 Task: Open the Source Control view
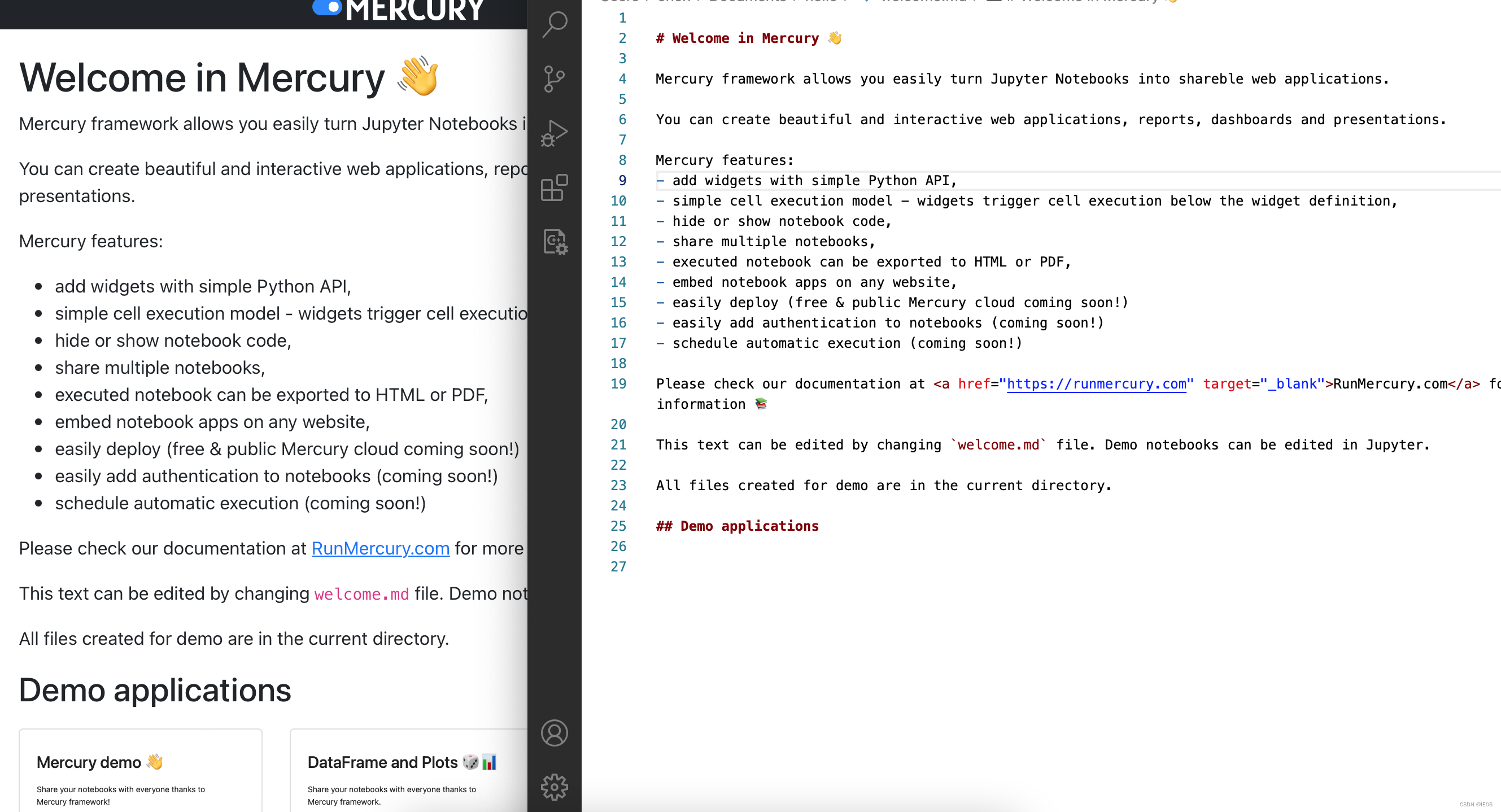554,78
